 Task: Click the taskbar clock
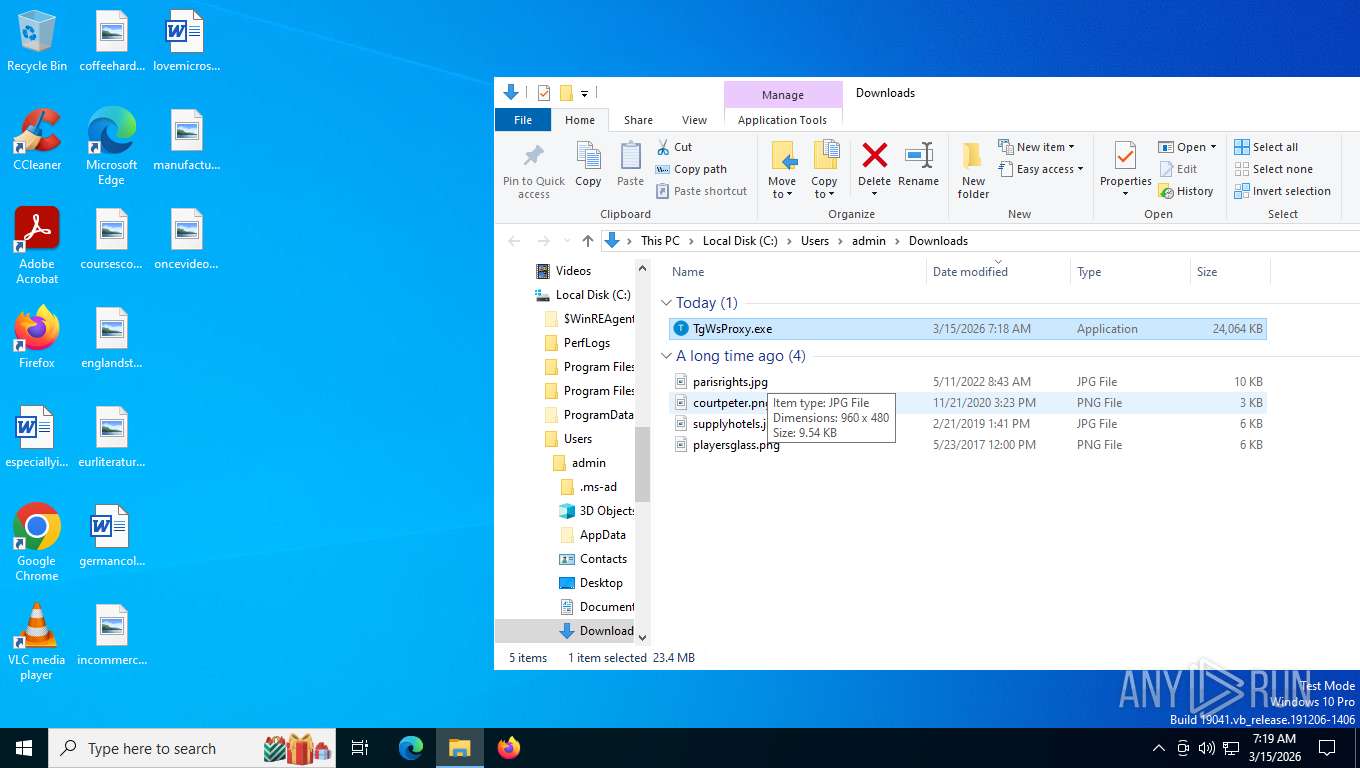pyautogui.click(x=1273, y=748)
